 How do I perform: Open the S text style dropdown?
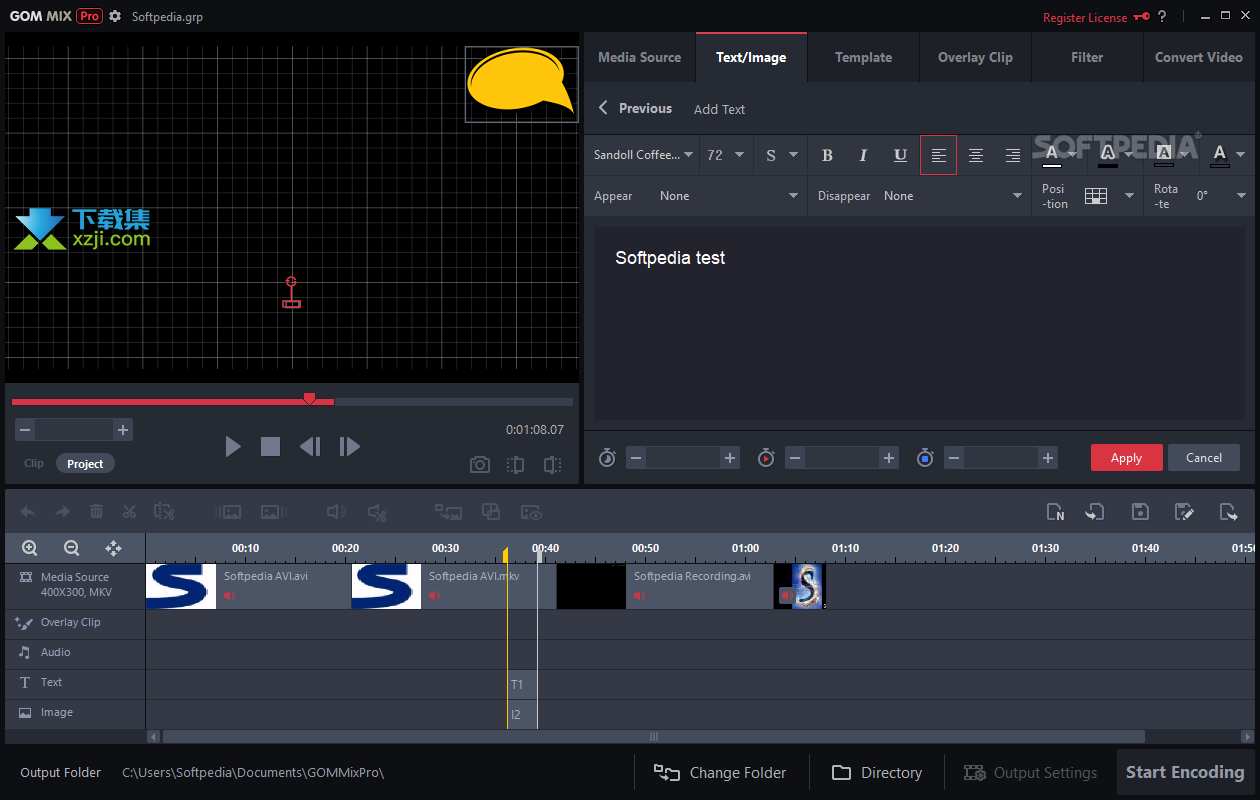click(x=781, y=155)
